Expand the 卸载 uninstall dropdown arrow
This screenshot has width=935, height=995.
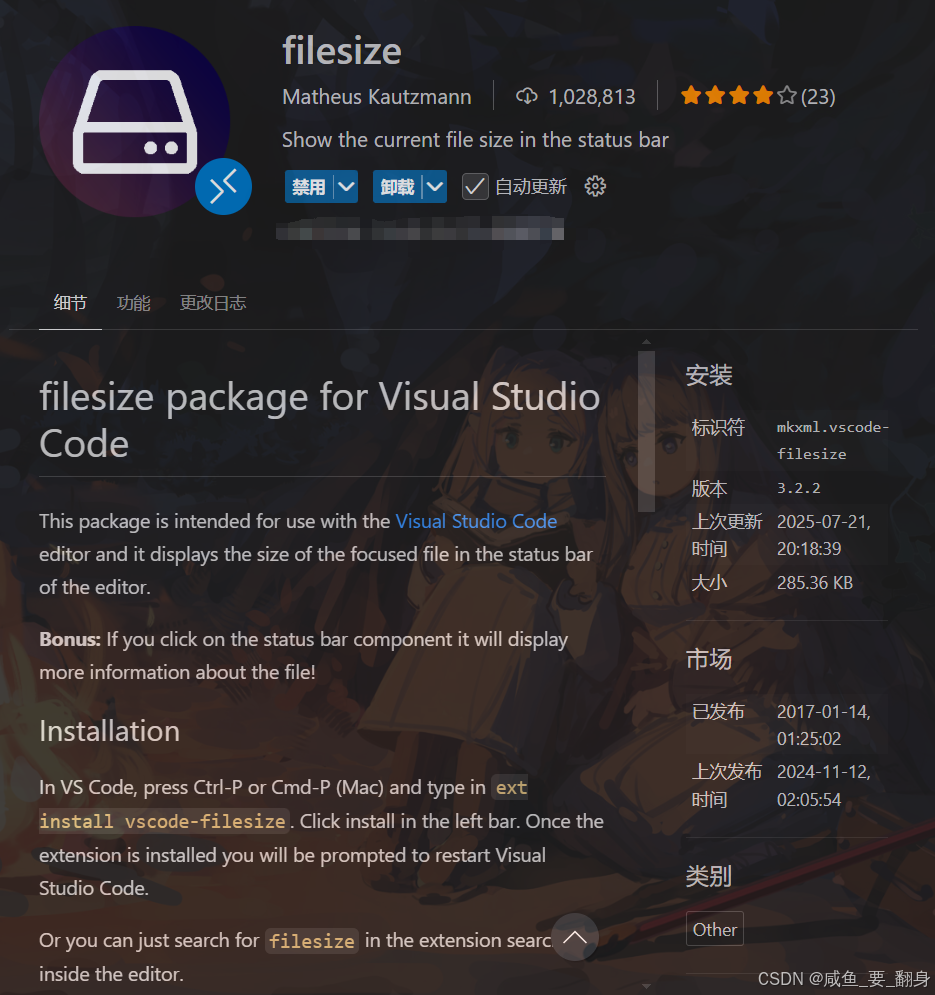tap(435, 187)
